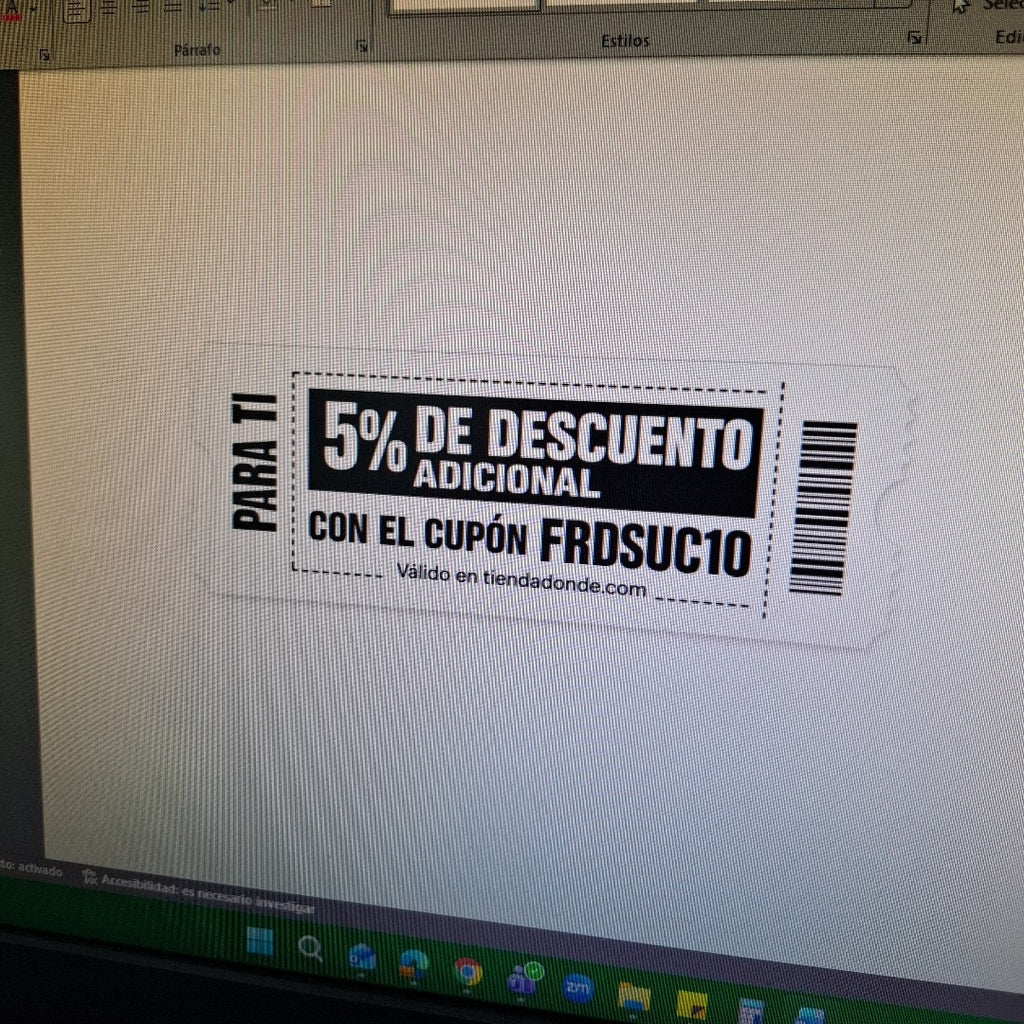
Task: Click the Párrafo group label
Action: (197, 50)
